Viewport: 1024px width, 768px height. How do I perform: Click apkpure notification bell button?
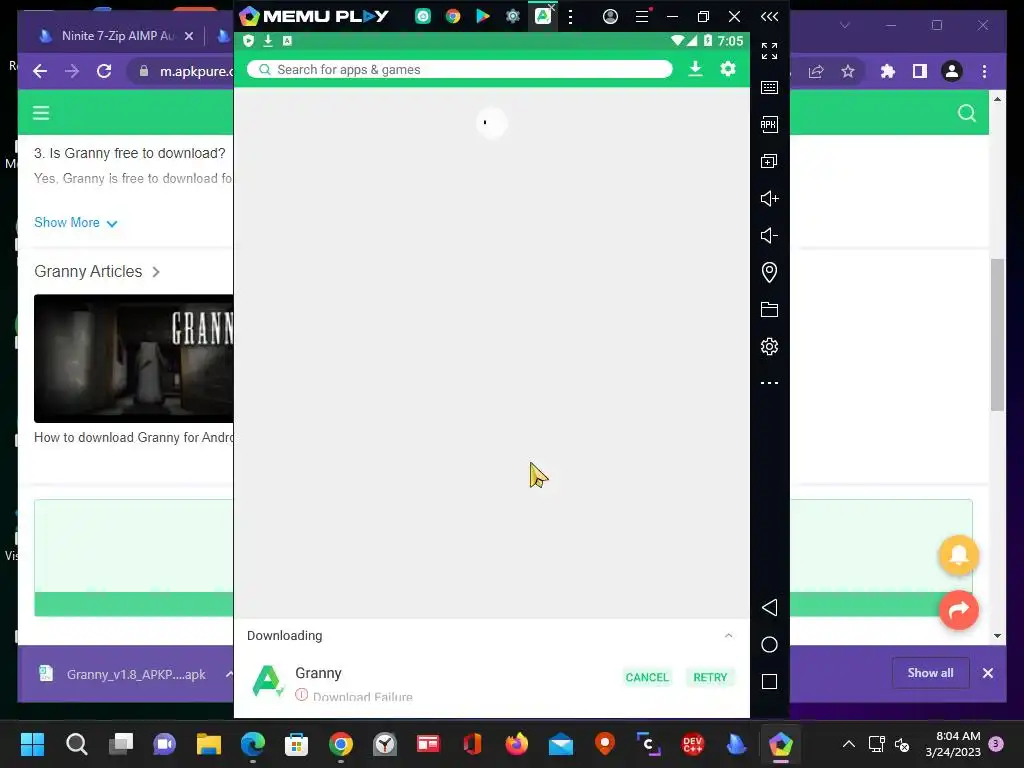[x=959, y=555]
